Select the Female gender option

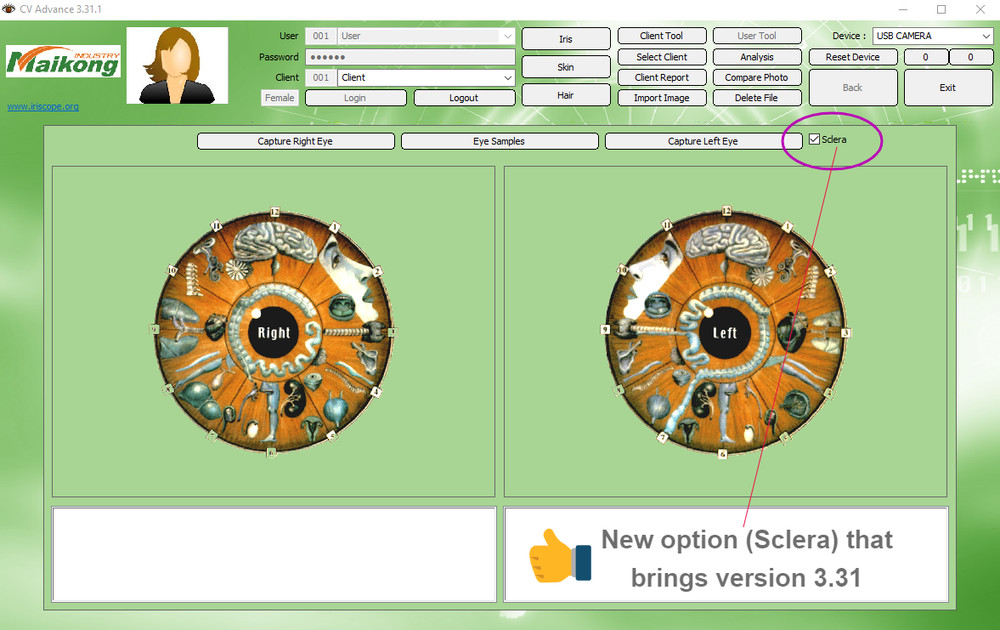279,97
